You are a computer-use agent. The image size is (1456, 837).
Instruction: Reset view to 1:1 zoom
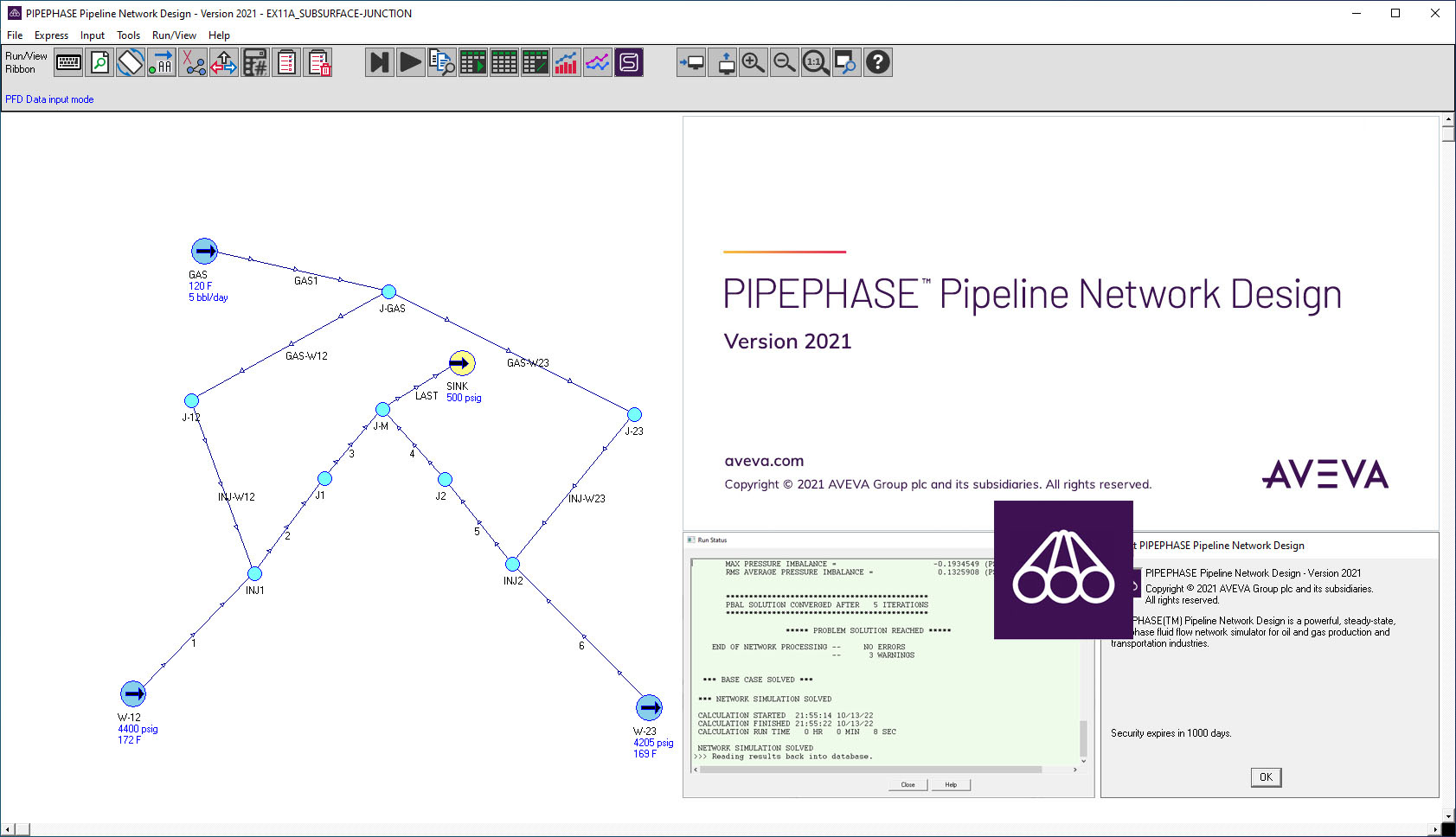tap(815, 61)
